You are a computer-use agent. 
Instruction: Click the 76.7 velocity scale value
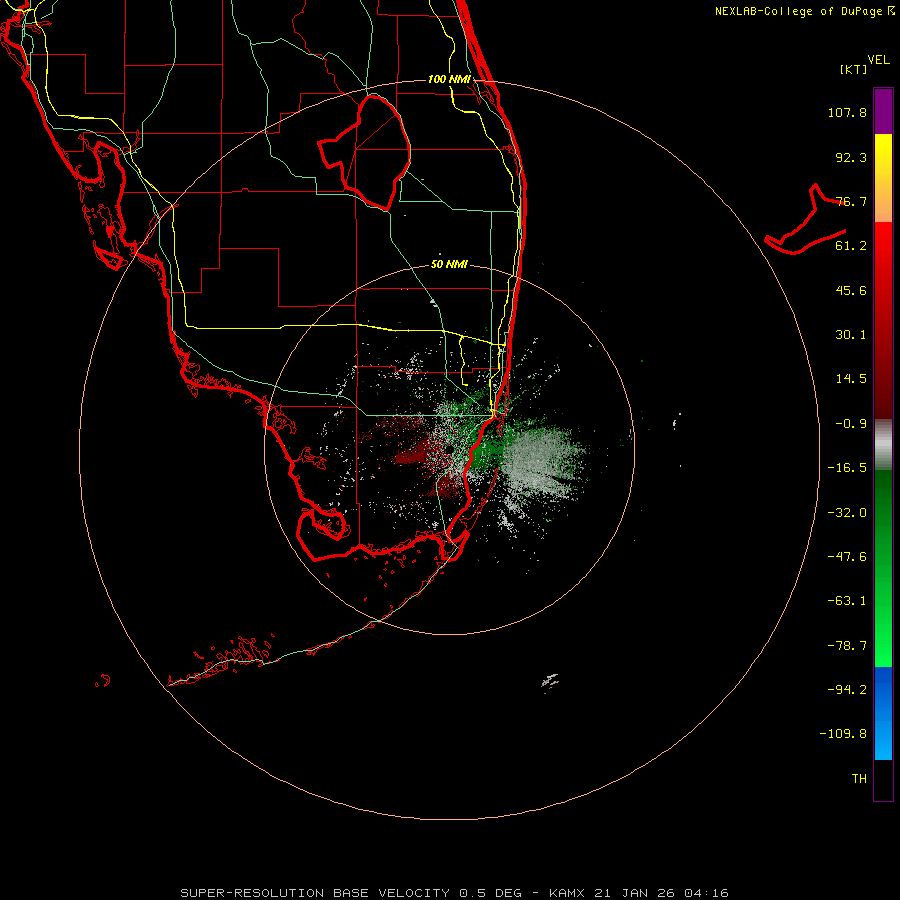pos(851,201)
